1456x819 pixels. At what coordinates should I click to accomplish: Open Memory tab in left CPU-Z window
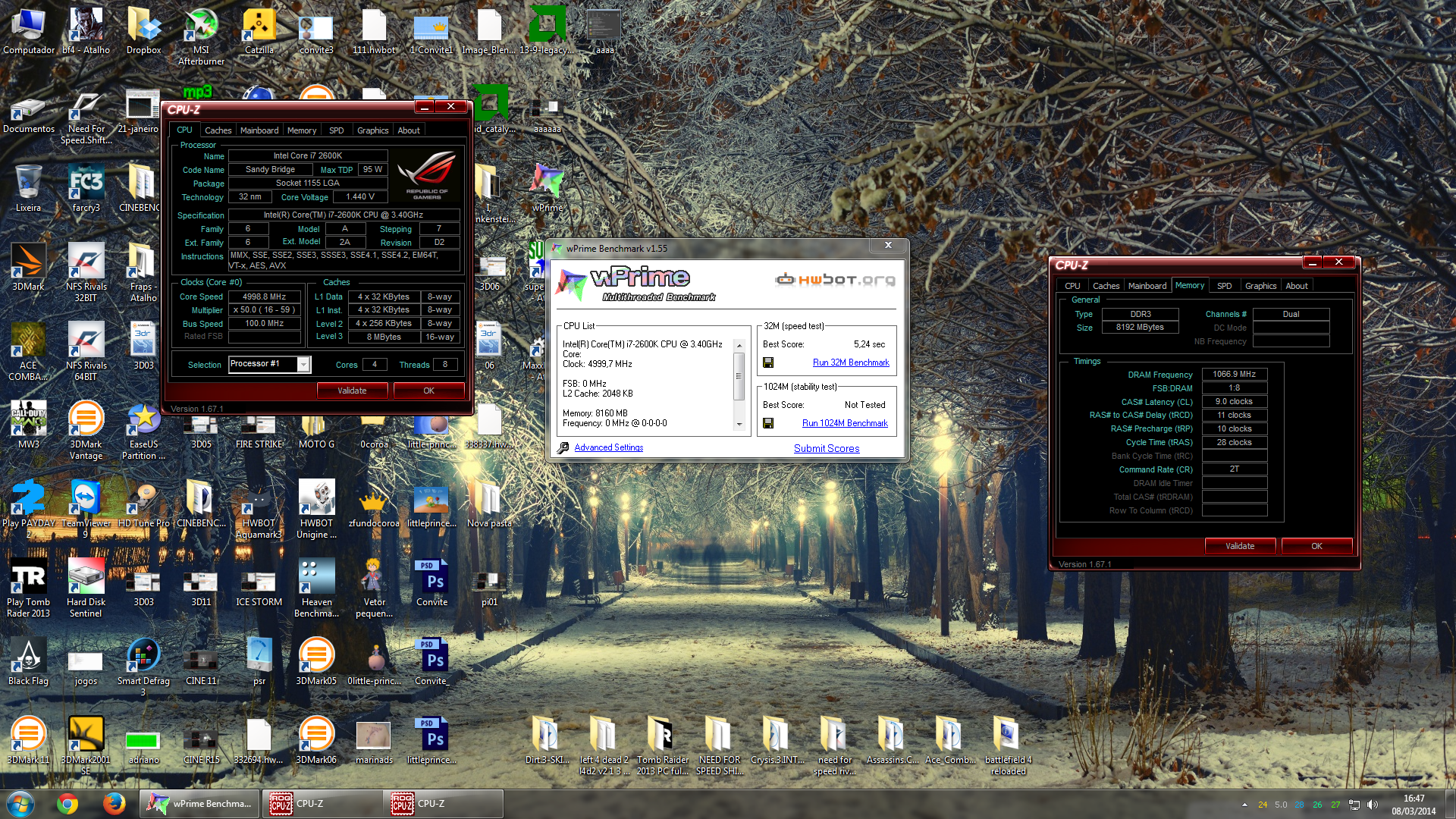(302, 130)
